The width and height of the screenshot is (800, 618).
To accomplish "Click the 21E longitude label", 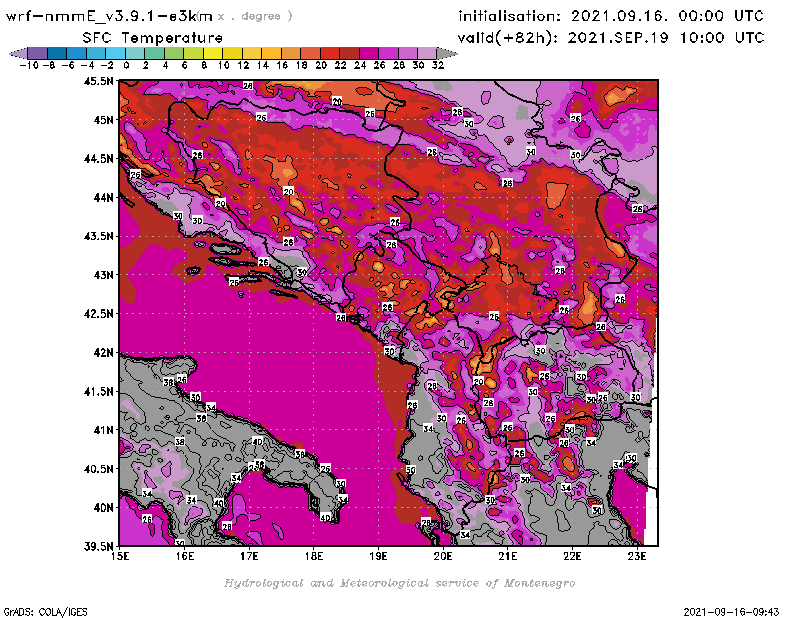I will (508, 556).
